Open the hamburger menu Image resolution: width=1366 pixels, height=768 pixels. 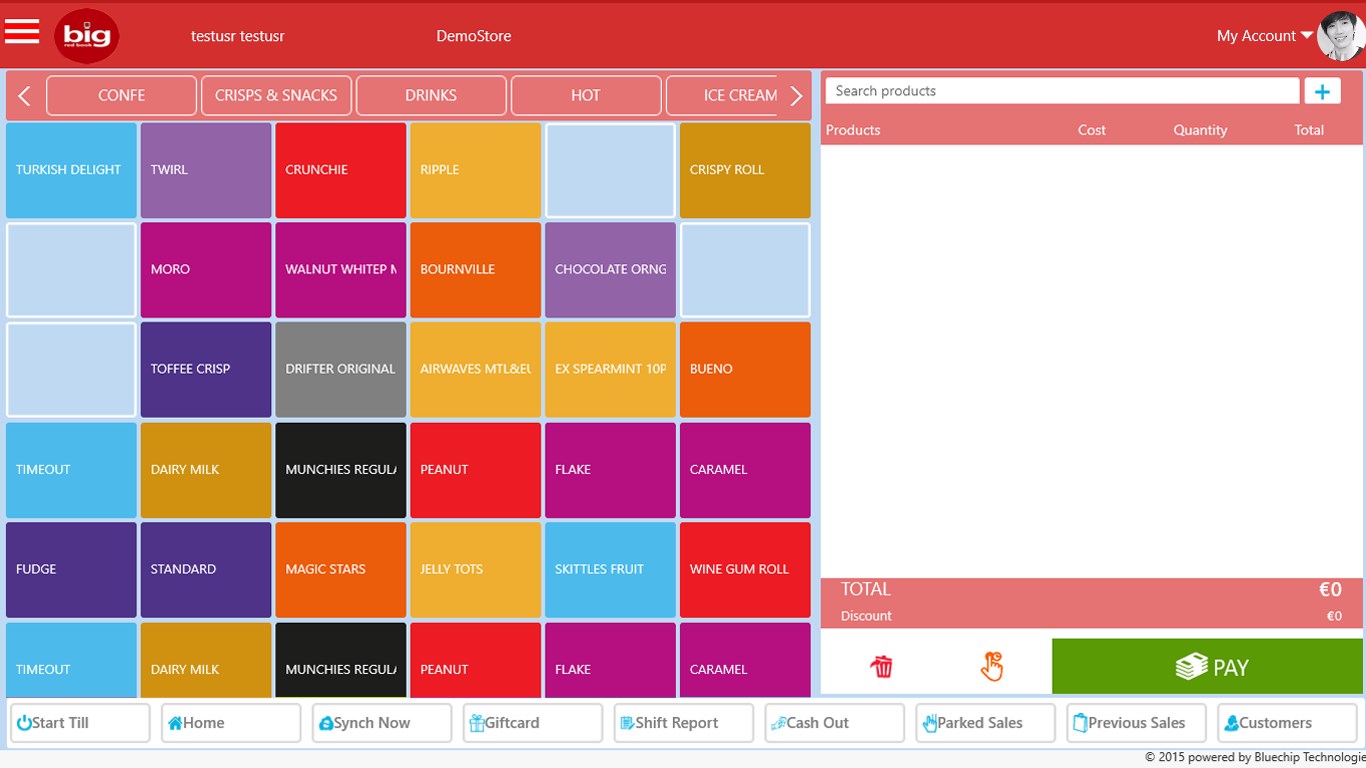coord(22,32)
